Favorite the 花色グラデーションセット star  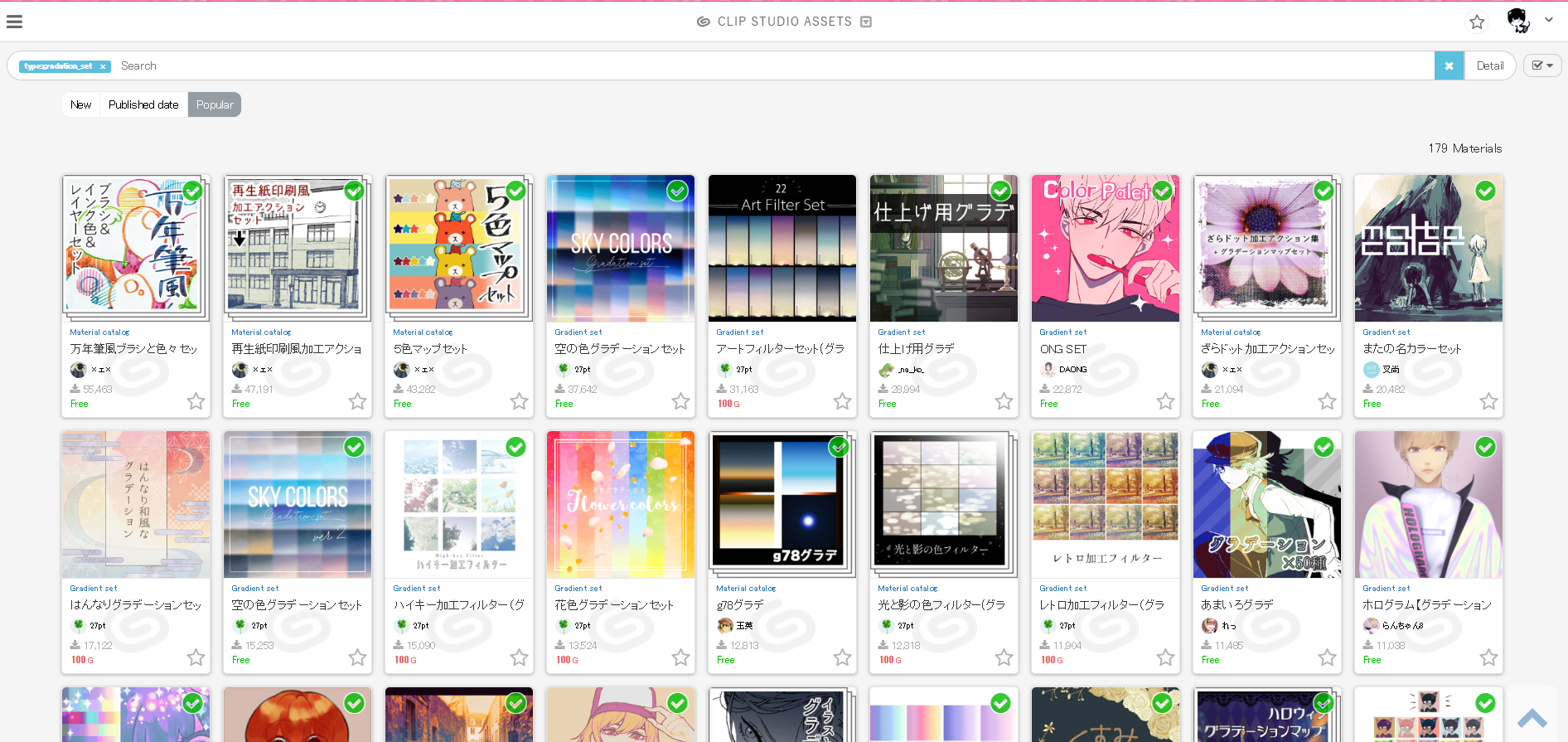click(680, 657)
